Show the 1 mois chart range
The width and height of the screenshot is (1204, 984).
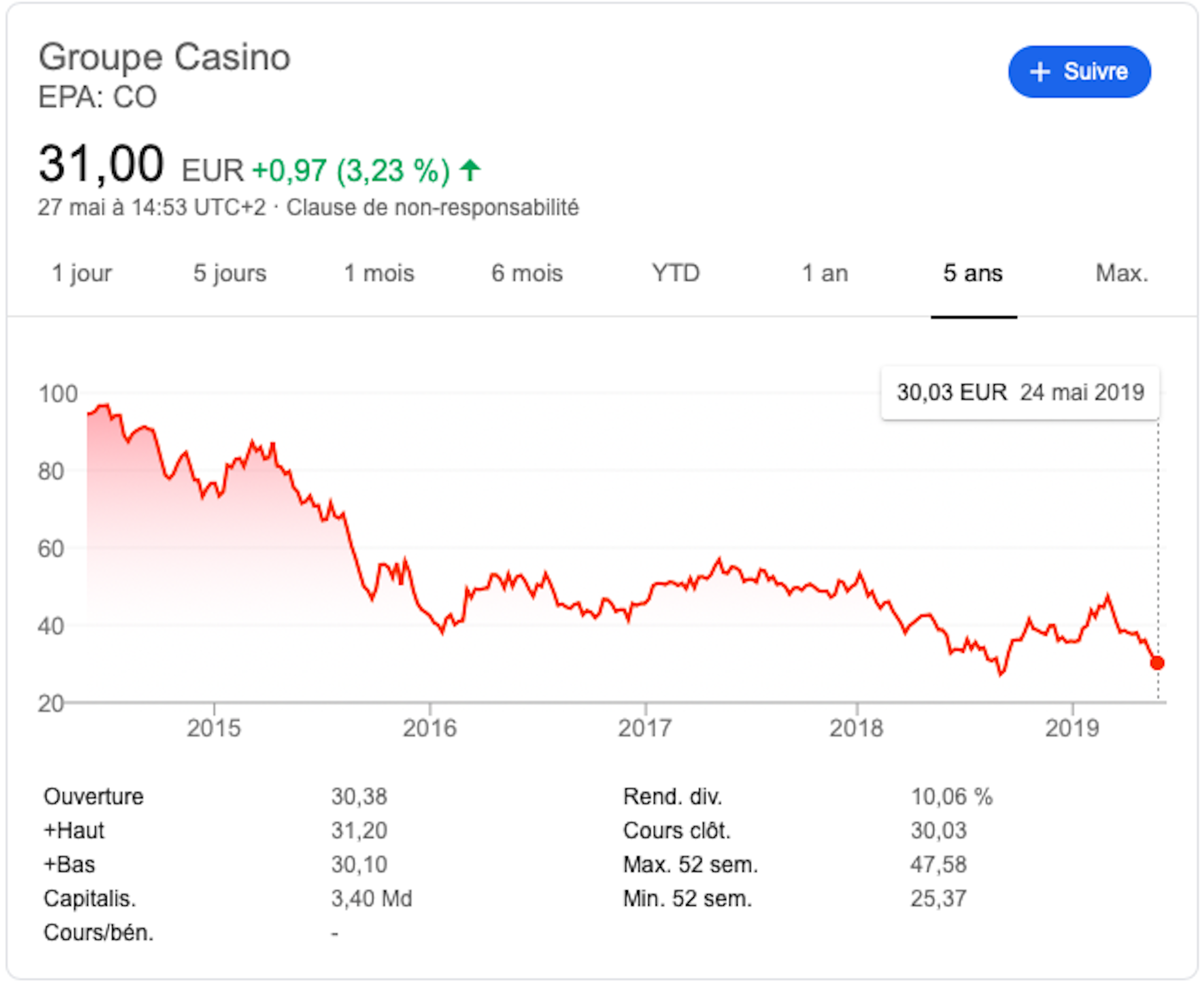(379, 273)
